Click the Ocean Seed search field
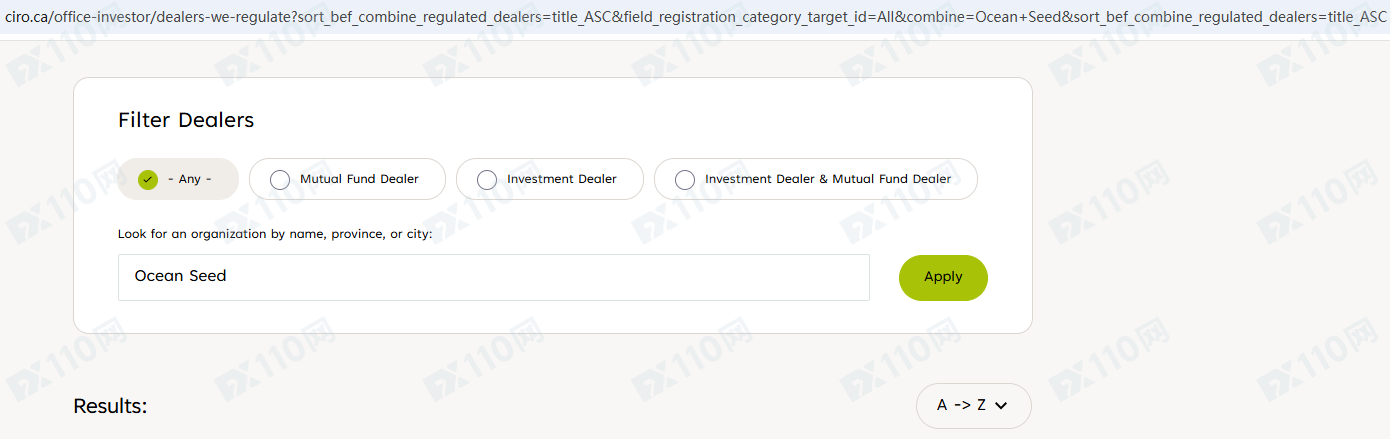 coord(493,277)
